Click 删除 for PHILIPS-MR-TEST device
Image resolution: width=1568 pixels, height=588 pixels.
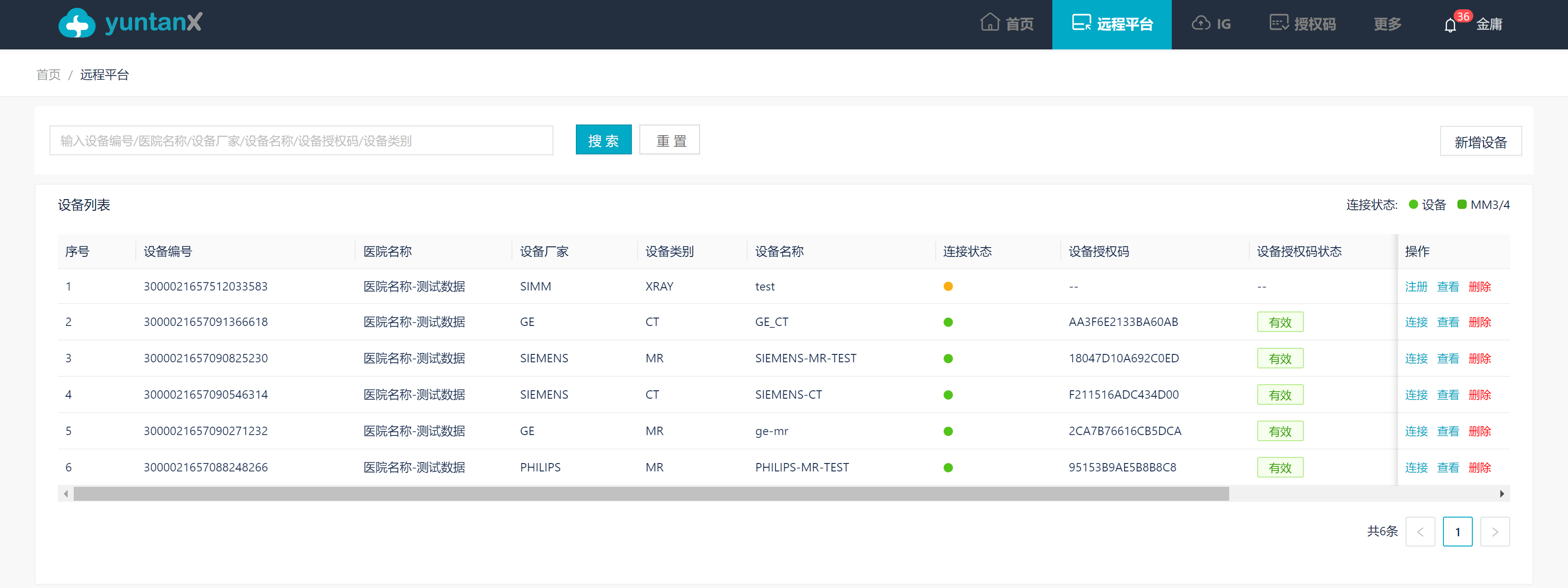(x=1479, y=468)
